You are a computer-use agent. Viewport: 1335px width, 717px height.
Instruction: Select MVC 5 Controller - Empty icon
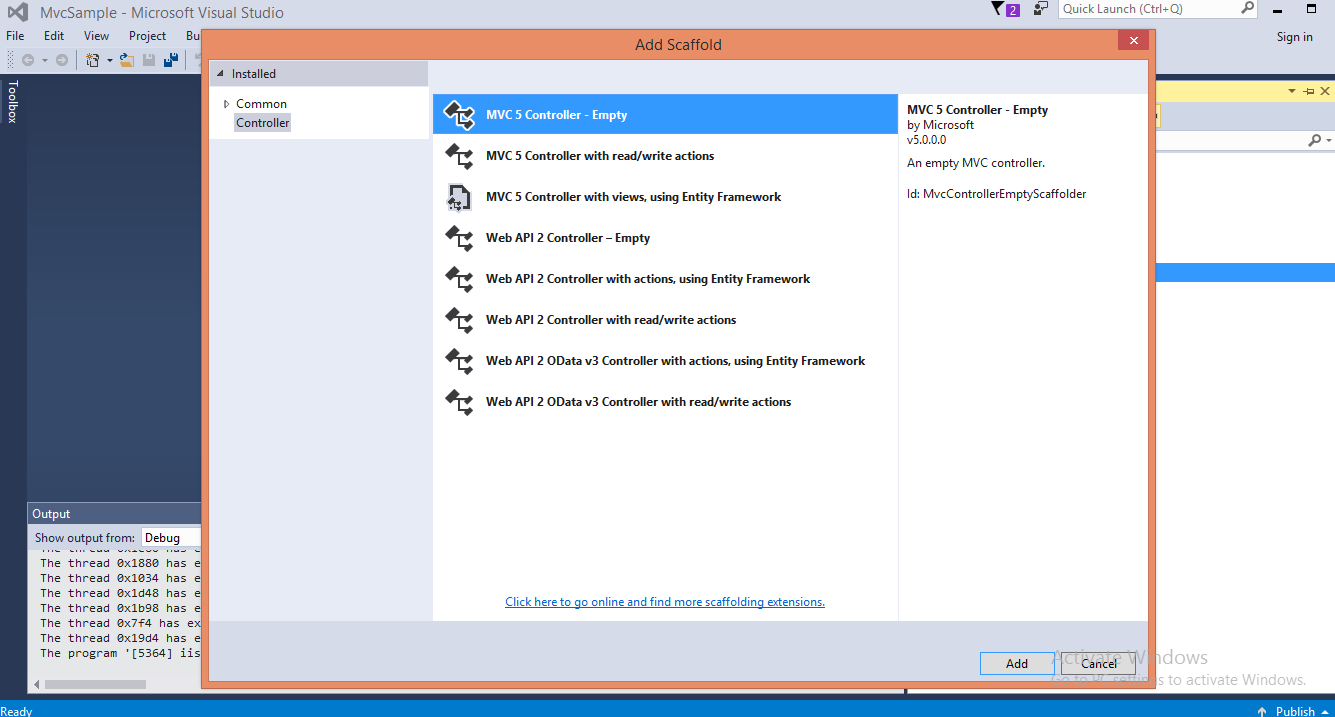(459, 115)
